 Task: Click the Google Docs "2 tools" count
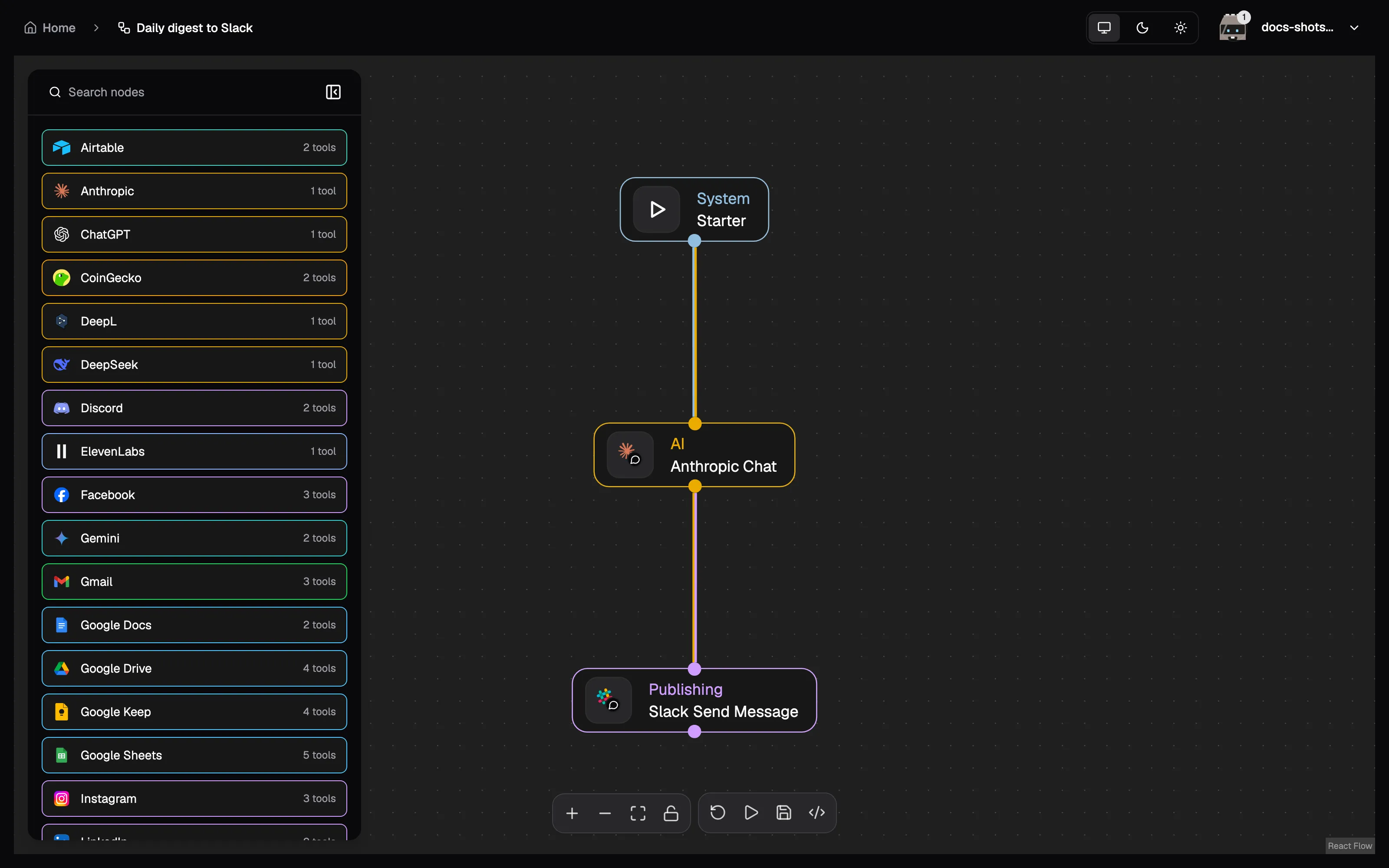319,625
